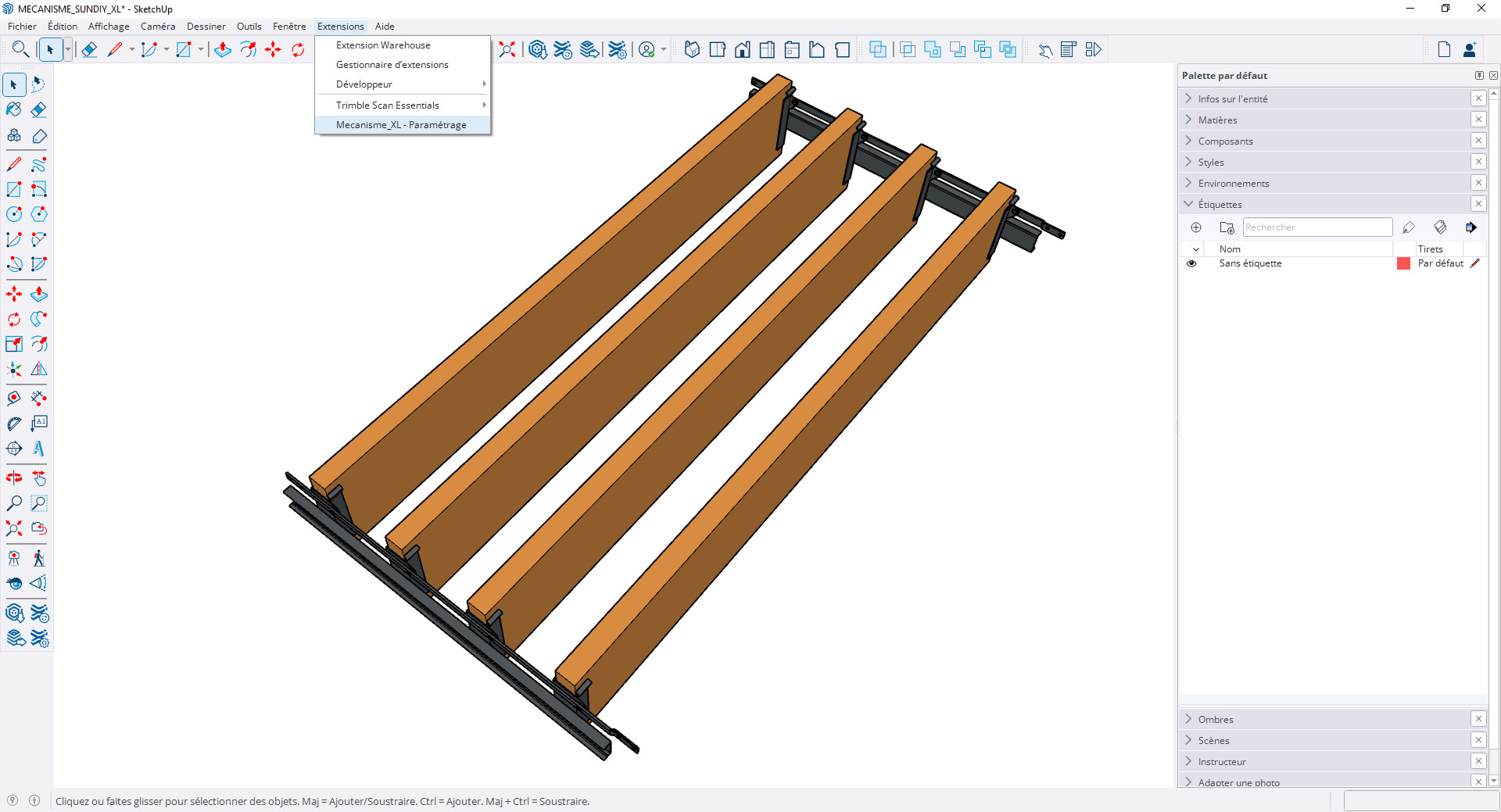
Task: Select the Walk tool in left toolbar
Action: click(38, 558)
